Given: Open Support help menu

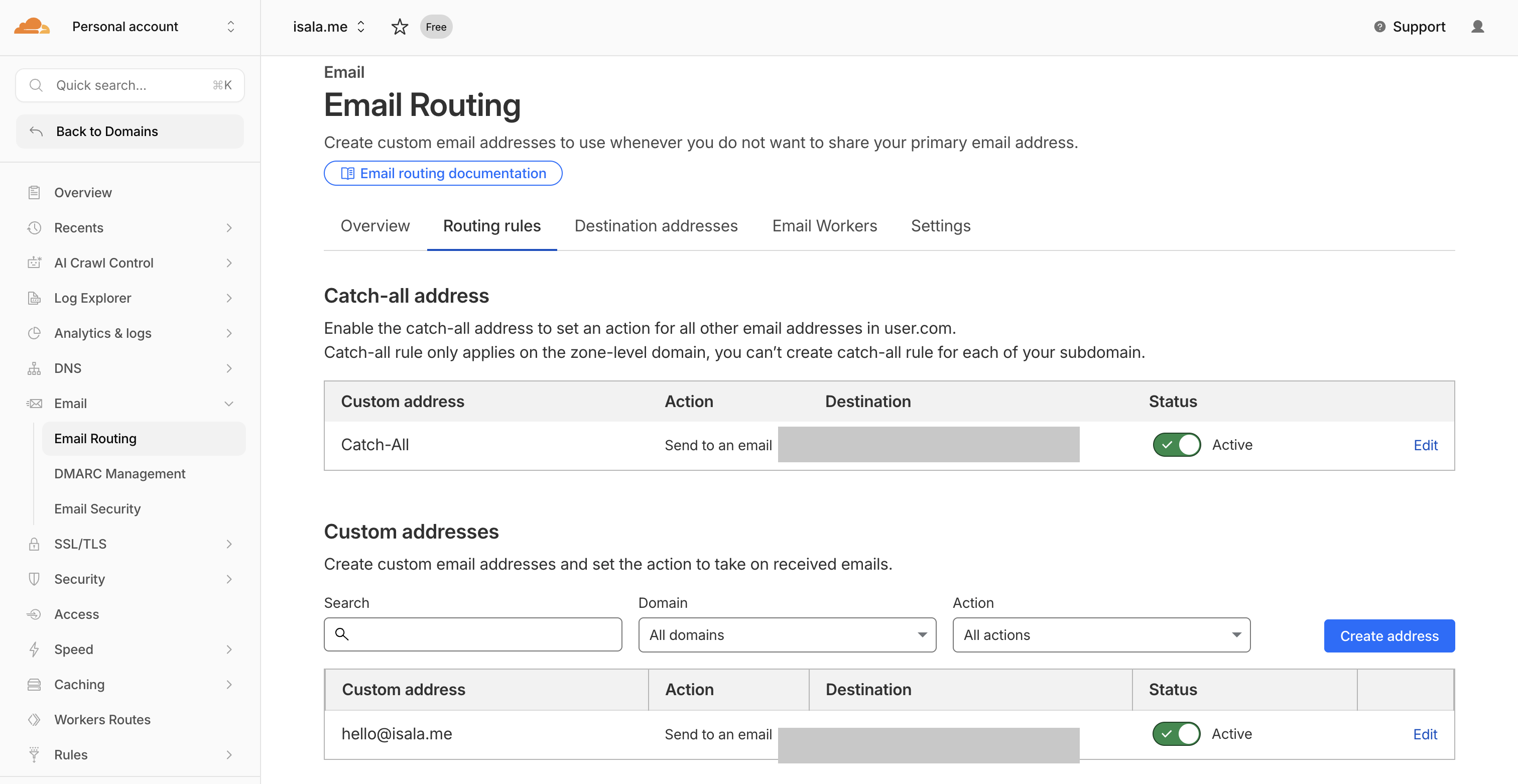Looking at the screenshot, I should (1409, 27).
